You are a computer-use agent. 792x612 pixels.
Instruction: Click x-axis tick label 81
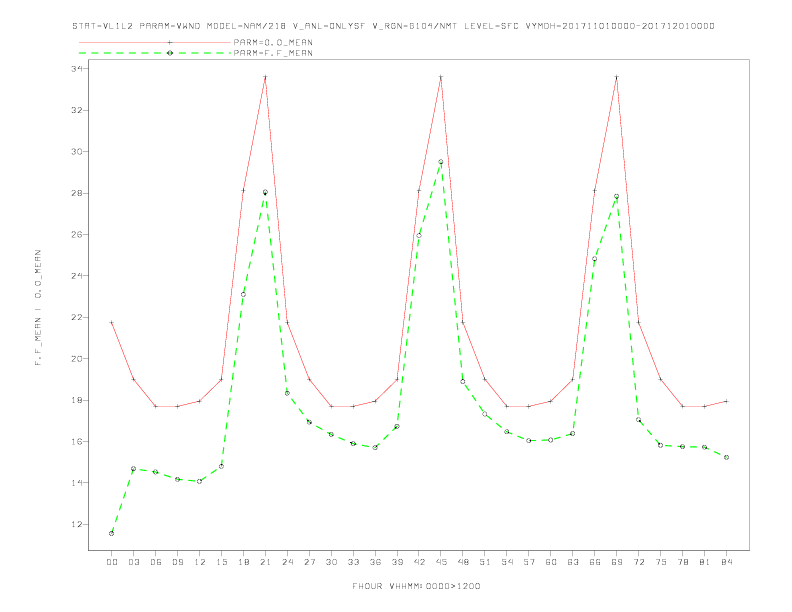[705, 562]
